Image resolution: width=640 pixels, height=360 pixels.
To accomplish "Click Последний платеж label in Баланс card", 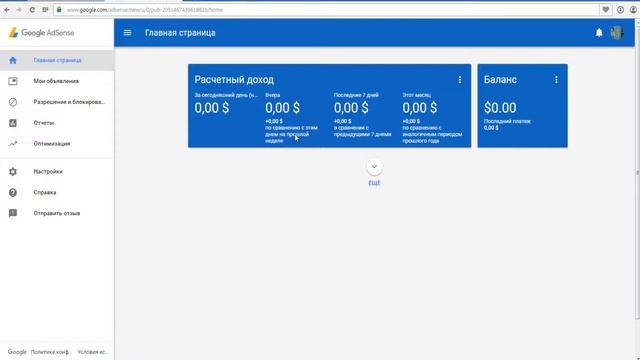I will (507, 121).
